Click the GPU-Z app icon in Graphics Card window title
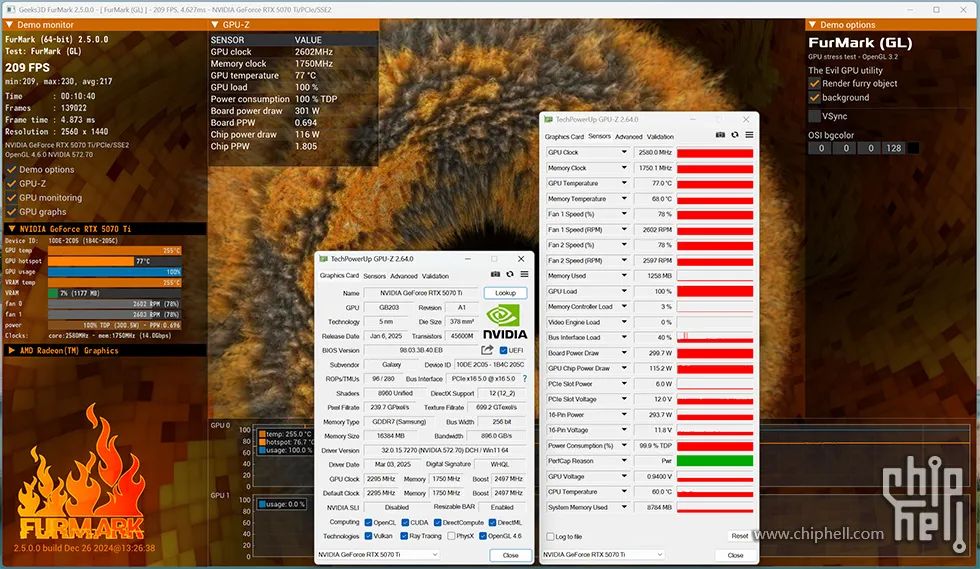This screenshot has height=569, width=980. point(324,259)
